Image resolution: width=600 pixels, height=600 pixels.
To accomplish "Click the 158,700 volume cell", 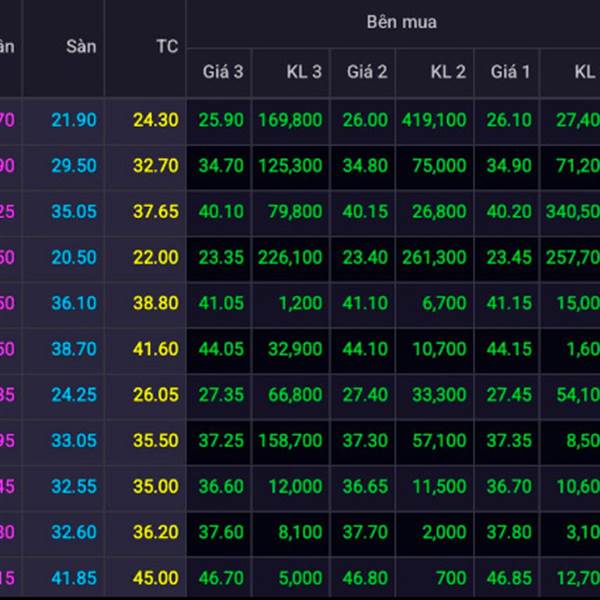I will pos(291,440).
